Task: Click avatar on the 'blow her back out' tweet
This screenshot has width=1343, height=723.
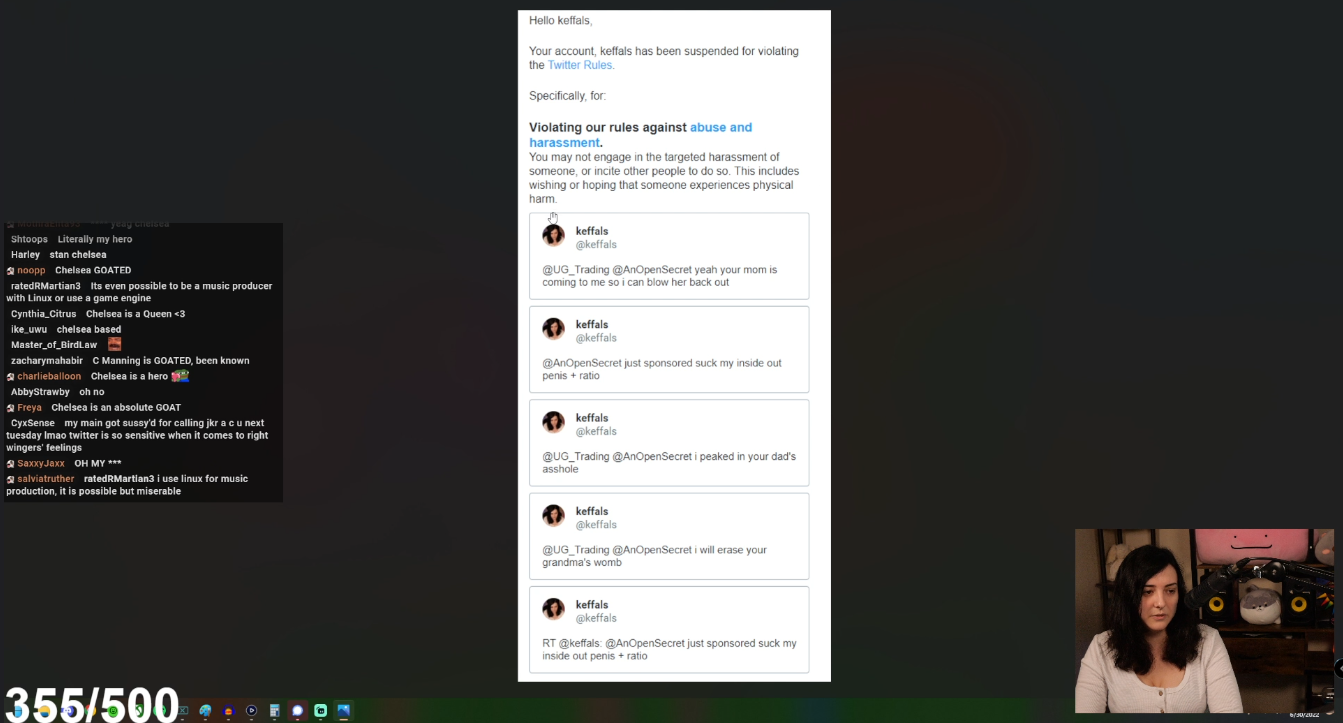Action: click(553, 235)
